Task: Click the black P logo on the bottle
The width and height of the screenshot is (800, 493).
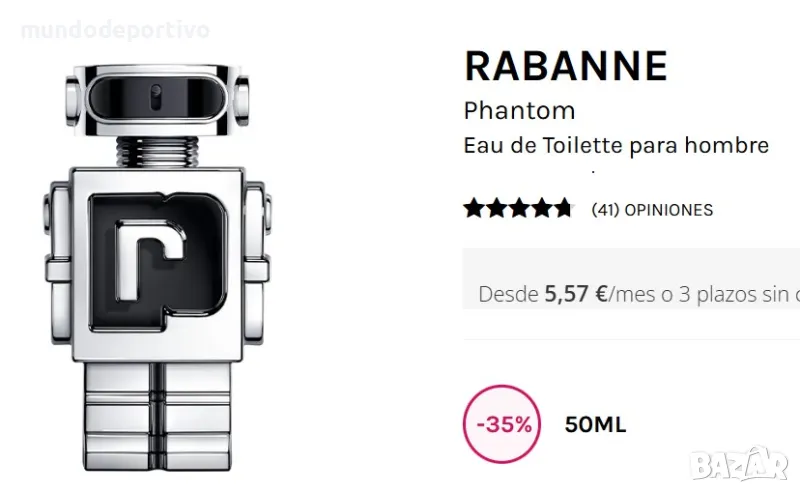Action: [158, 261]
